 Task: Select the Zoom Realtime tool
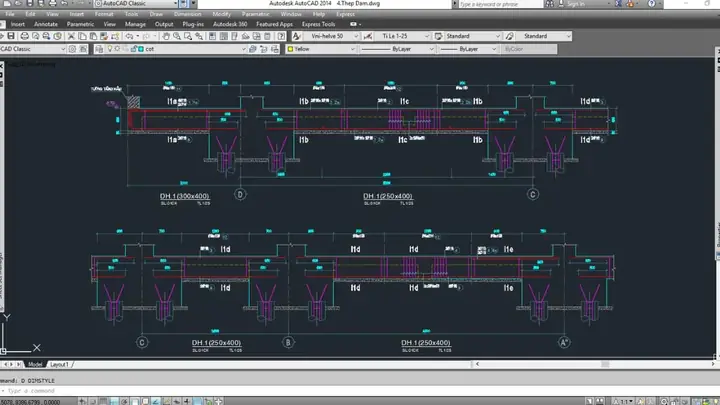tap(177, 36)
